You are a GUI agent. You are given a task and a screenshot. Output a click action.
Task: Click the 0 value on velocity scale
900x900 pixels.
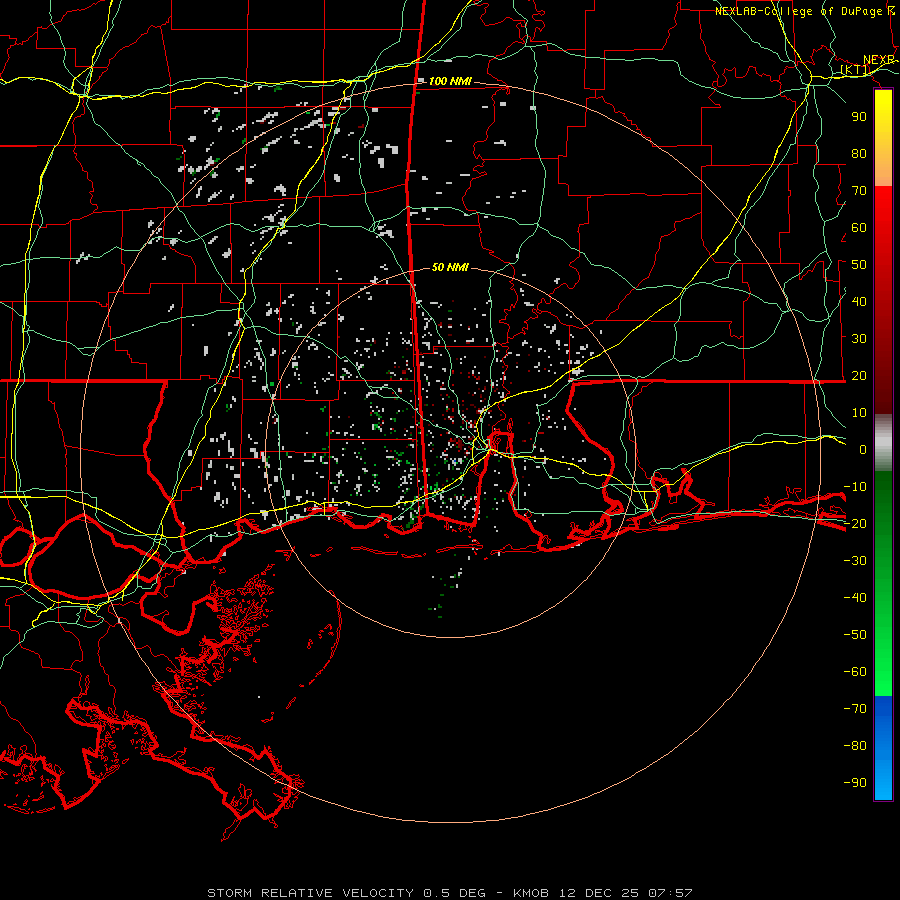863,449
